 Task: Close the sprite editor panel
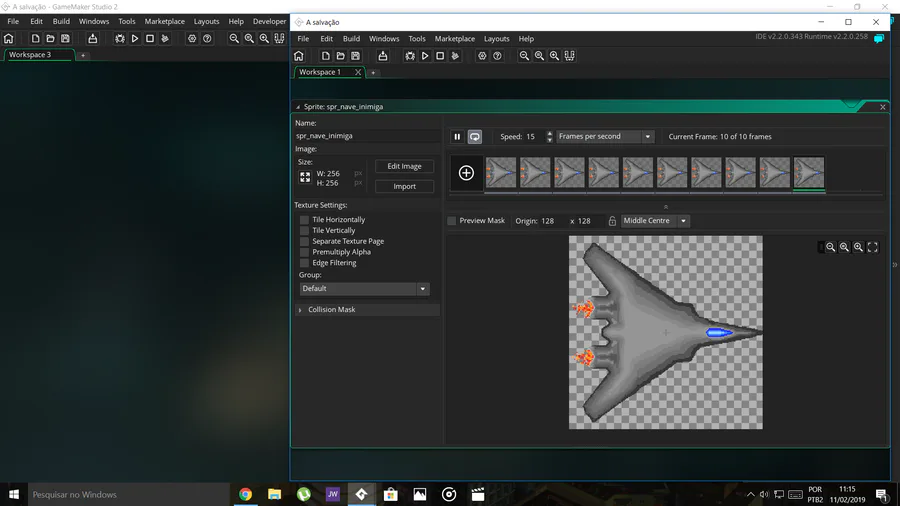[883, 107]
